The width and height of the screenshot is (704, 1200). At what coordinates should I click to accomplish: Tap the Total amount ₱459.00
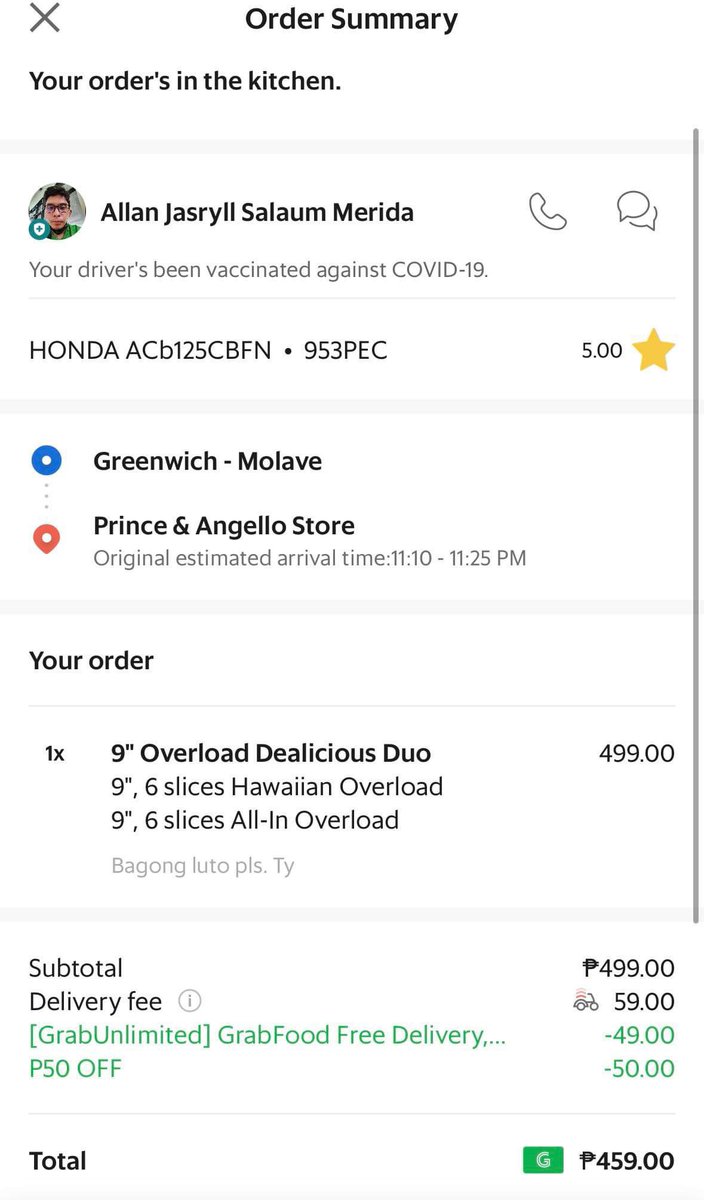point(627,1161)
